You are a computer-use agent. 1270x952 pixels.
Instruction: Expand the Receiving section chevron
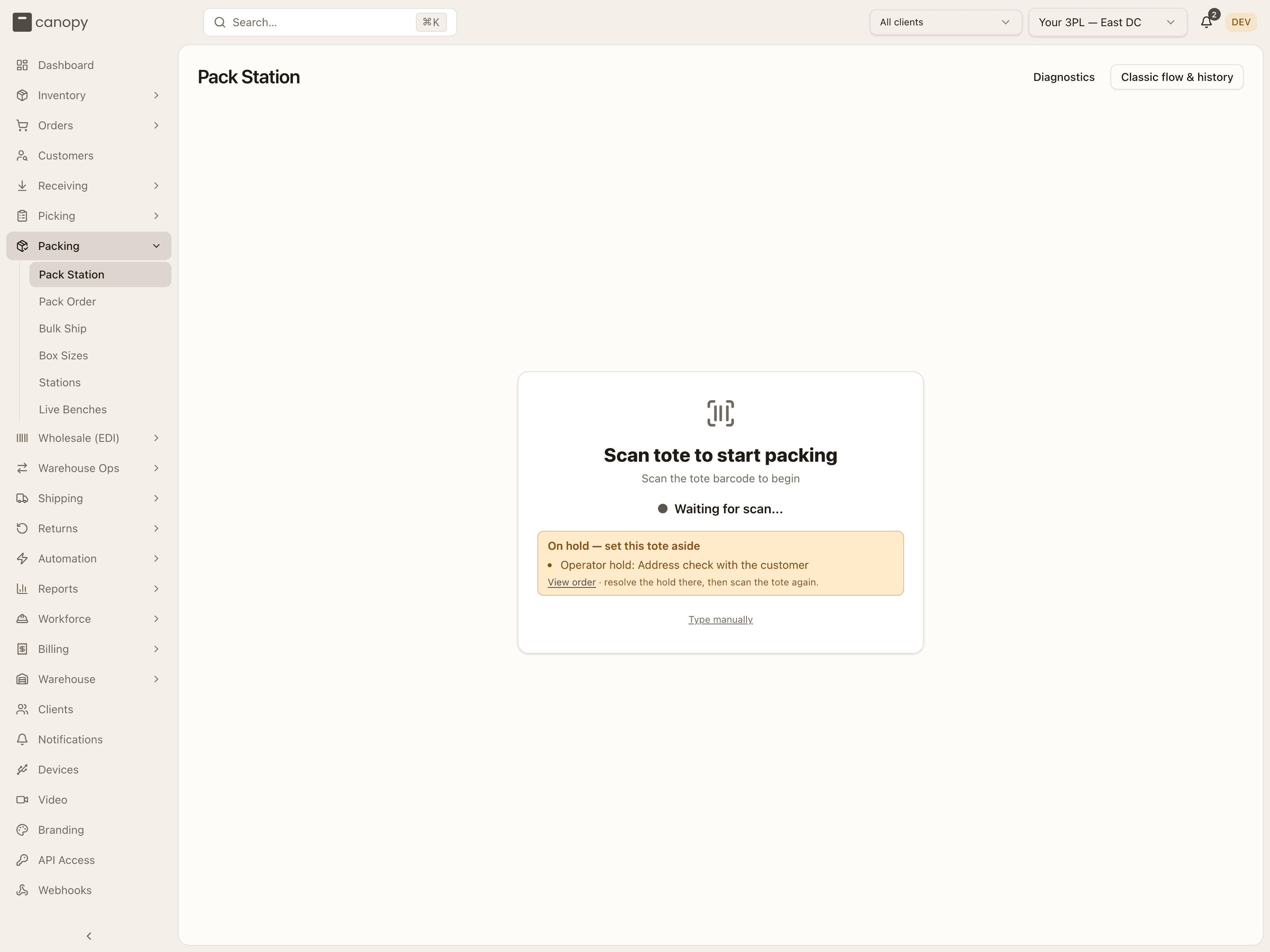click(156, 185)
